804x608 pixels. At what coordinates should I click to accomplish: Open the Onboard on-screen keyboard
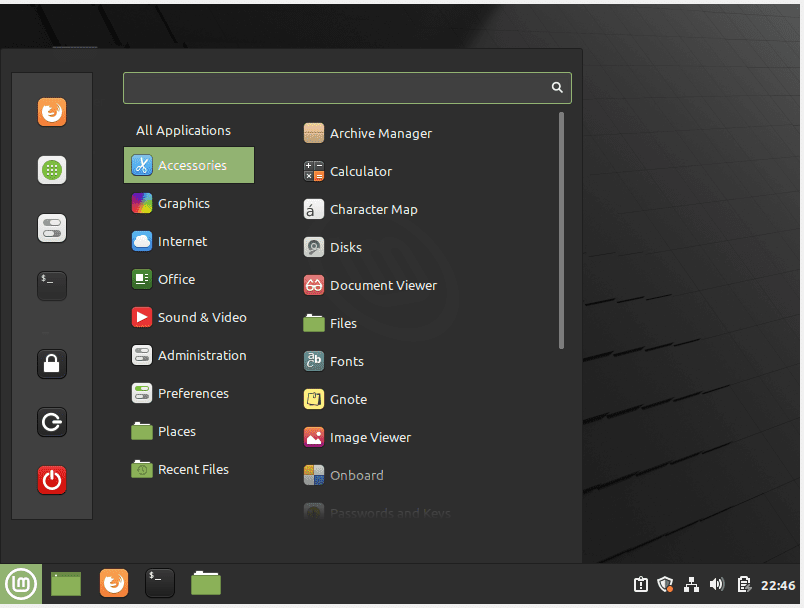click(356, 475)
